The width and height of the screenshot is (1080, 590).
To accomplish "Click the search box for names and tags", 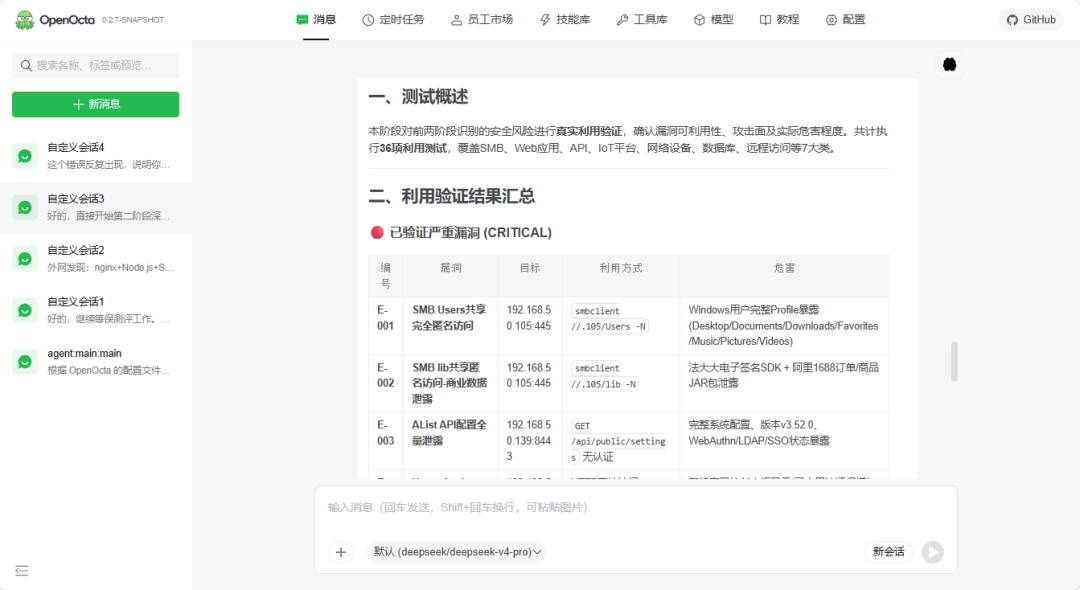I will click(96, 65).
